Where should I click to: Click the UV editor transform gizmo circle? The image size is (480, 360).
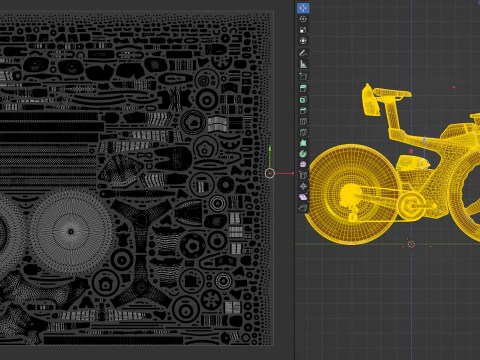coord(270,173)
